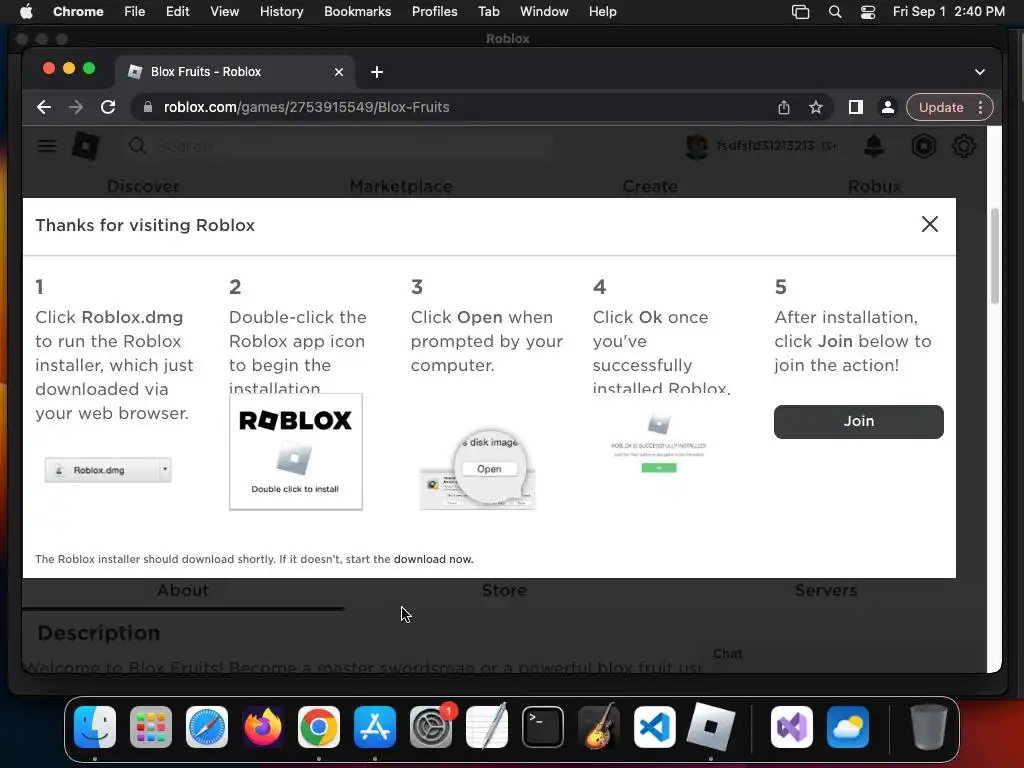This screenshot has height=768, width=1024.
Task: Open Visual Studio Code from the Dock
Action: [655, 727]
